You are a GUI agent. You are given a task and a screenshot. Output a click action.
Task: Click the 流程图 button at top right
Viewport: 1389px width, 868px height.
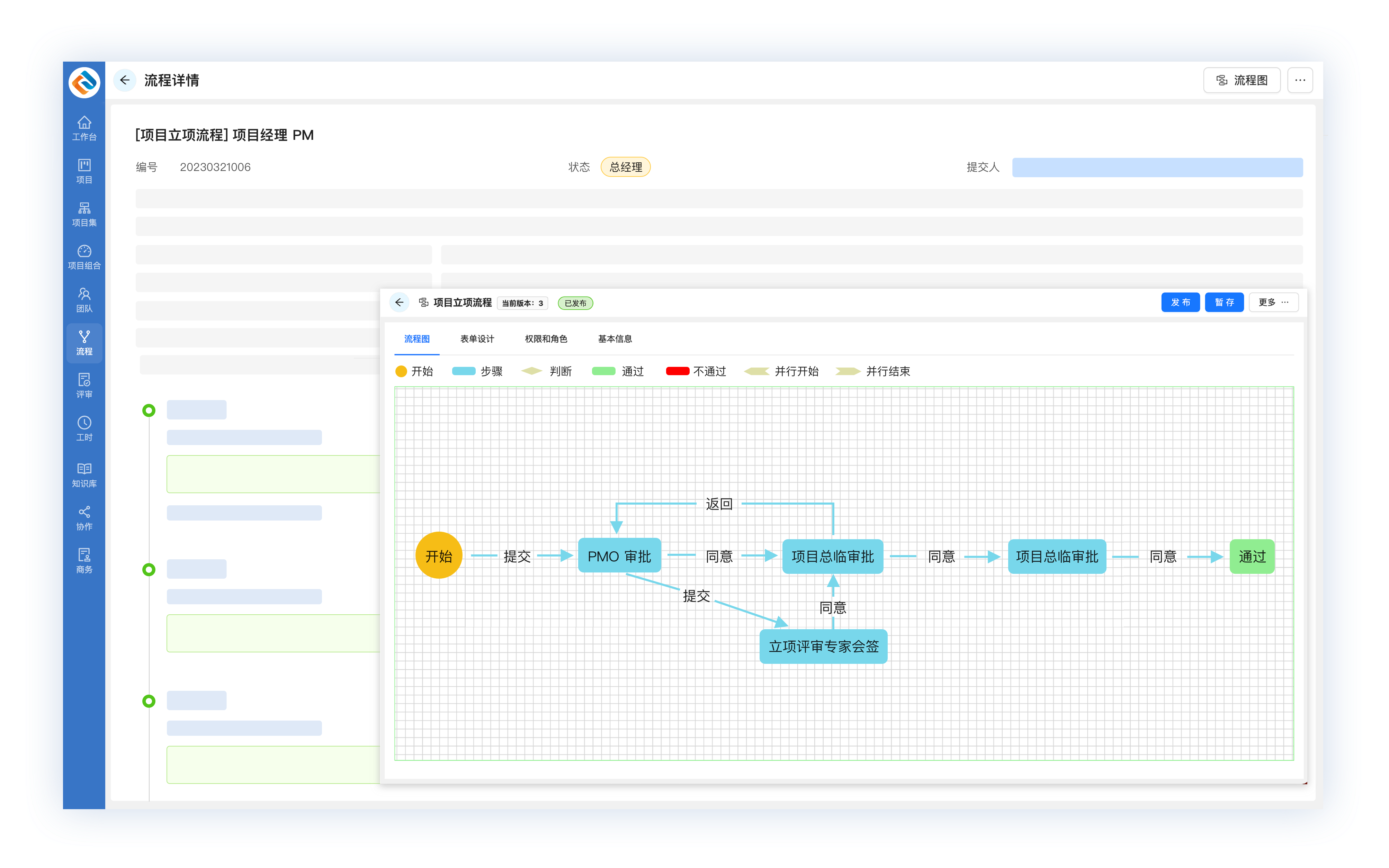pos(1242,80)
